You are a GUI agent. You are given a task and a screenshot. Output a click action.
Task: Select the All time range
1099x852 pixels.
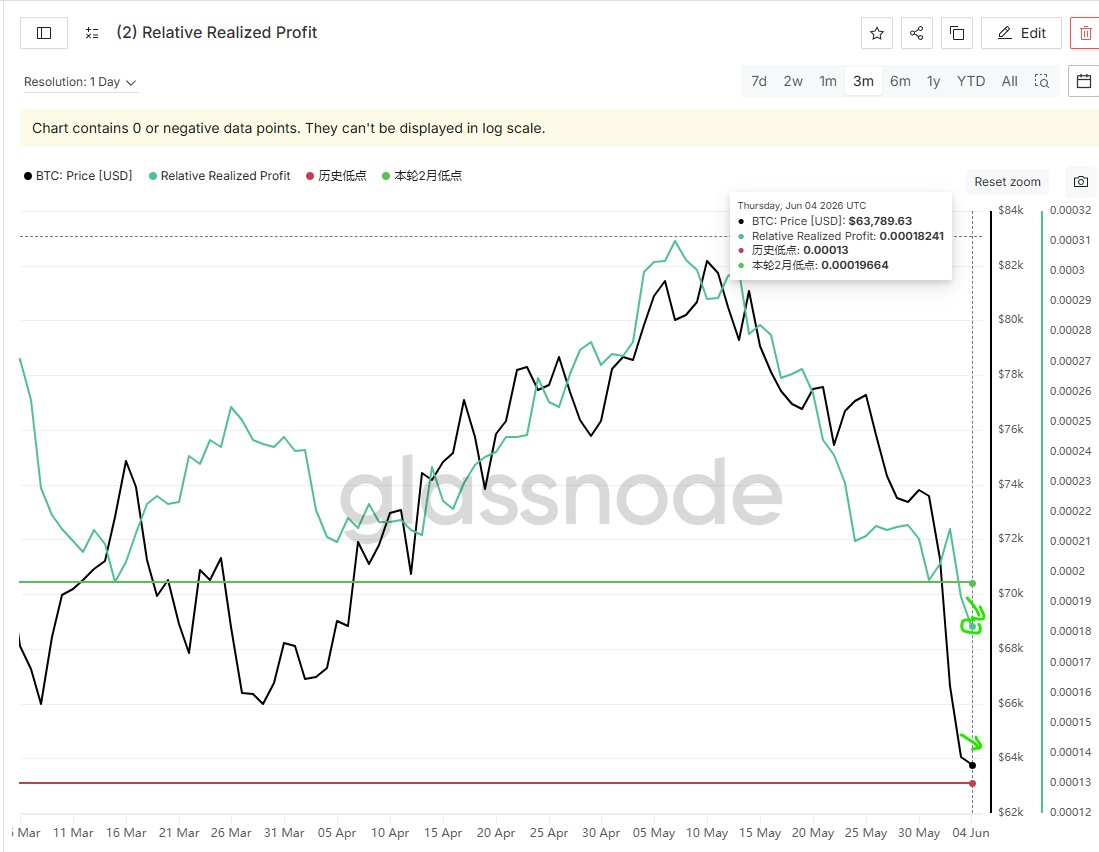pos(1009,81)
